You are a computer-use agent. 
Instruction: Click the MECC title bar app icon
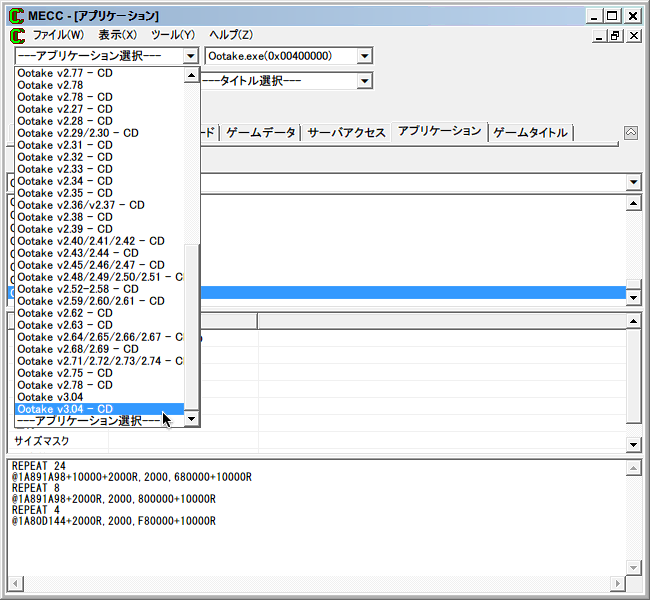tap(17, 16)
